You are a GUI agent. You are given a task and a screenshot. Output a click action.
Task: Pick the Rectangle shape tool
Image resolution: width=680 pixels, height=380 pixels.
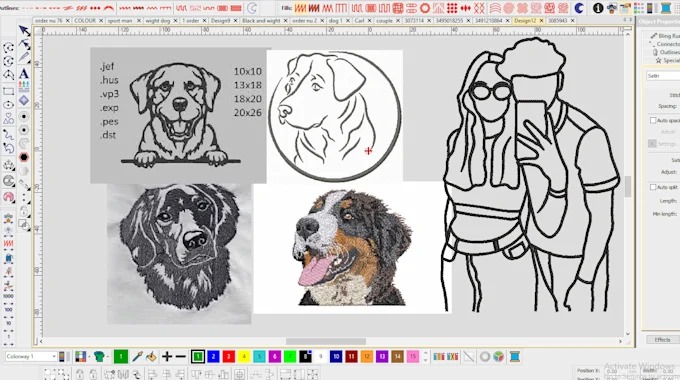pyautogui.click(x=8, y=92)
